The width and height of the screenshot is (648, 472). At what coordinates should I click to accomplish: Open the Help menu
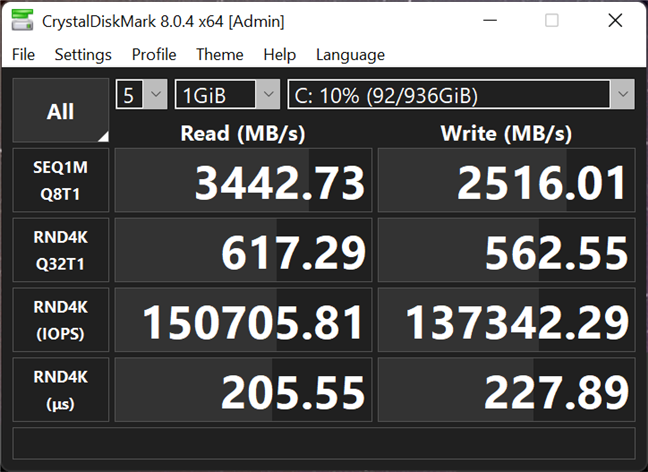point(279,55)
